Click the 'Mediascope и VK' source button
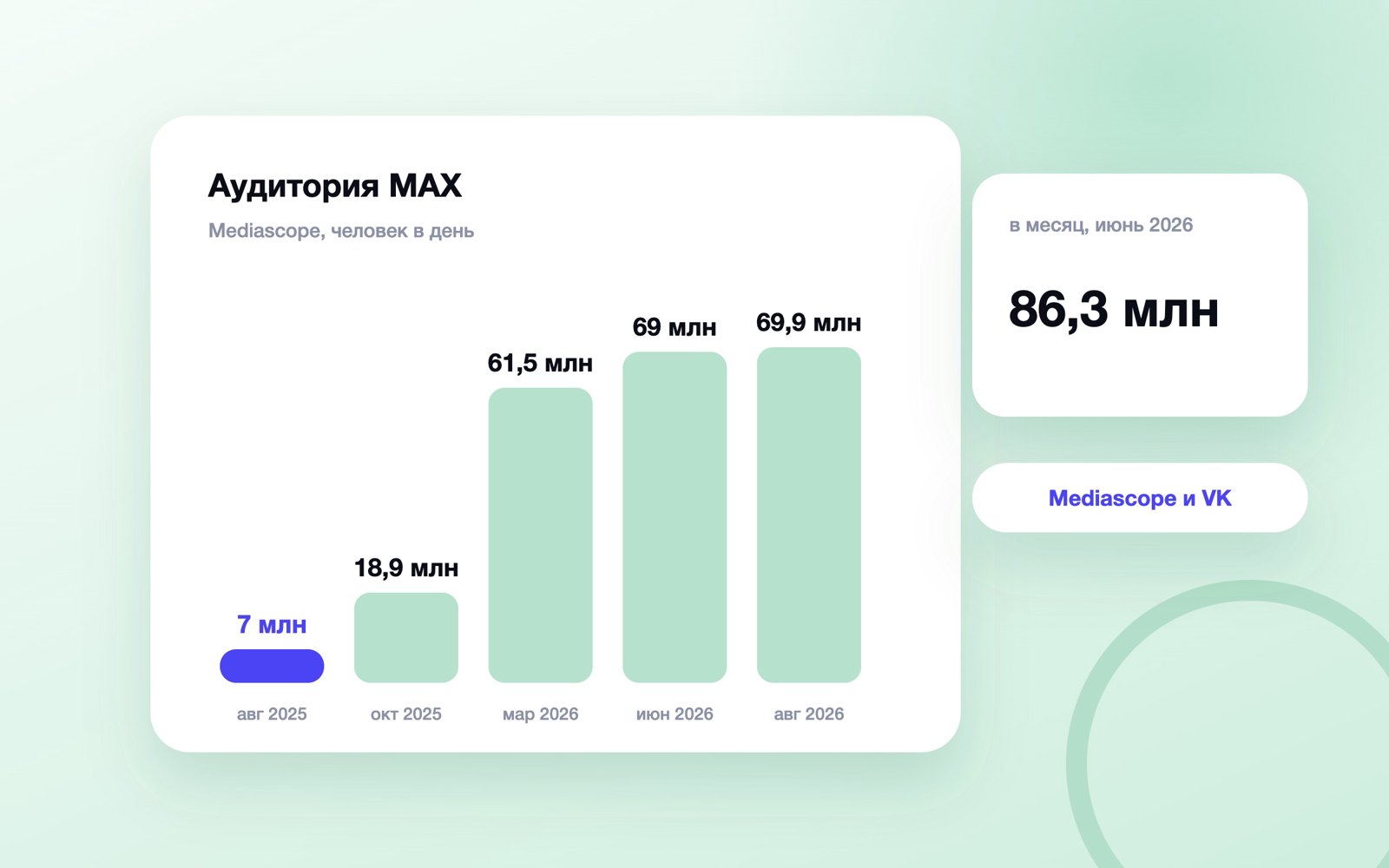This screenshot has width=1389, height=868. click(1140, 497)
